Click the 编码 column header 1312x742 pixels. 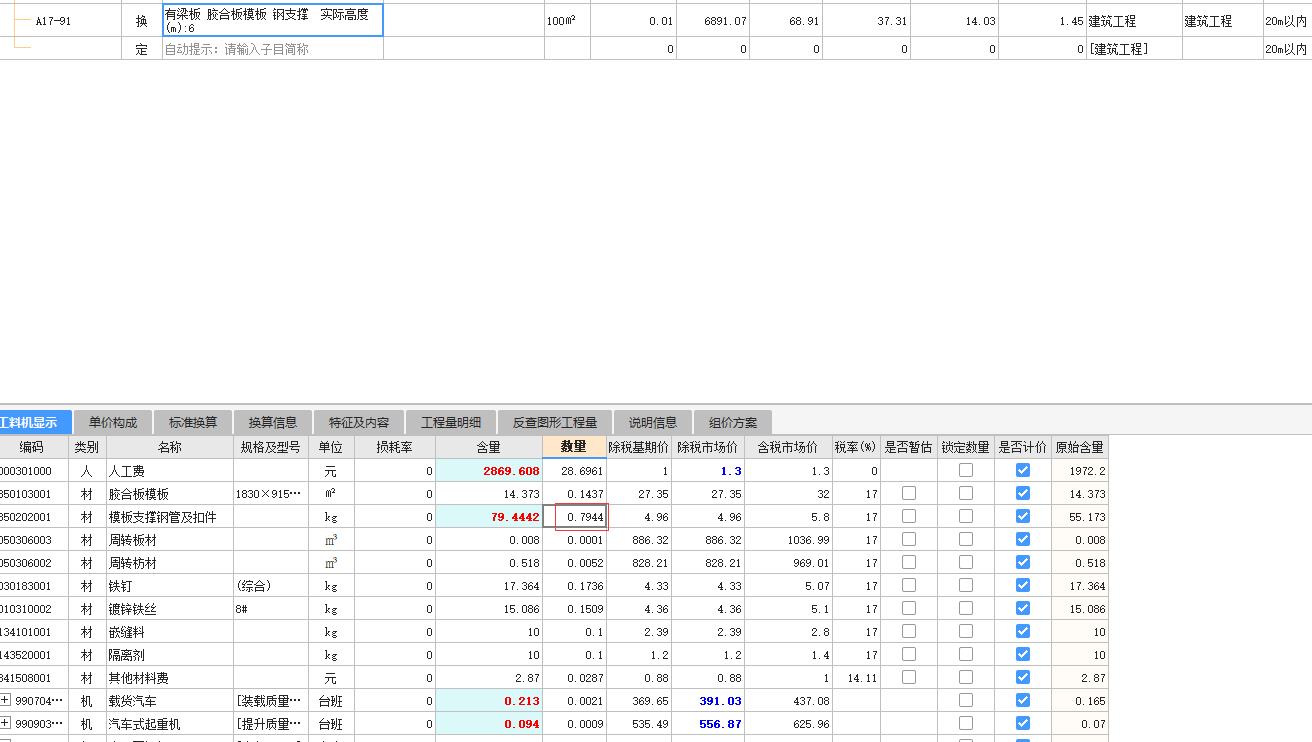click(33, 447)
